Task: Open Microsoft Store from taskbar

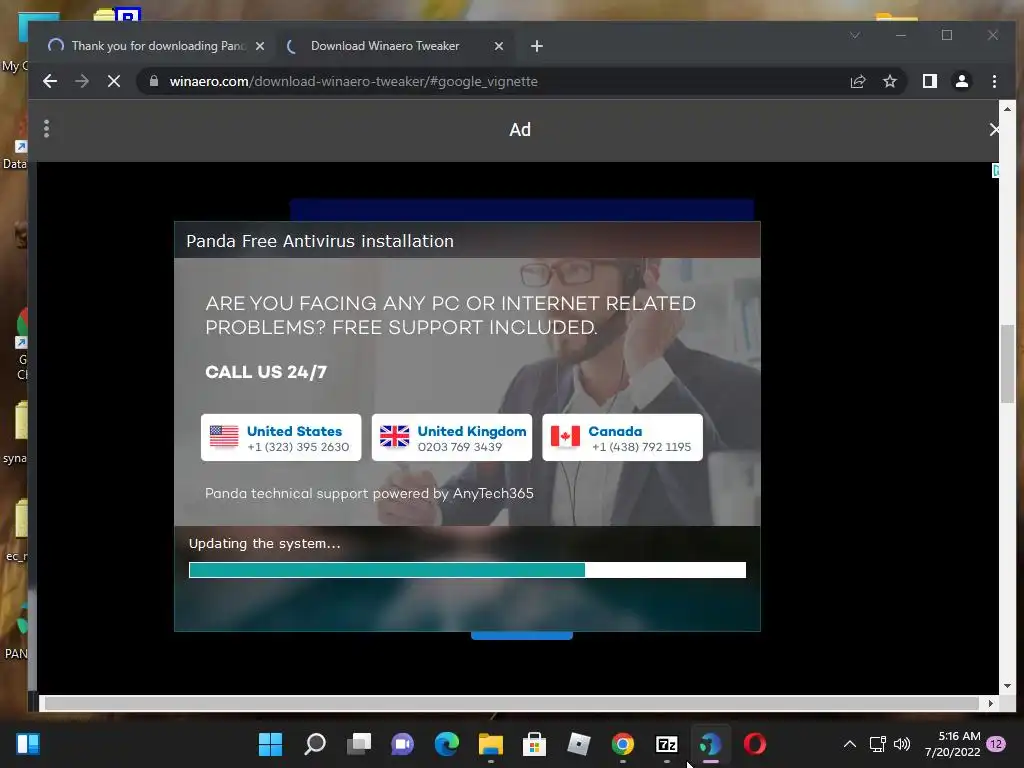Action: coord(534,744)
